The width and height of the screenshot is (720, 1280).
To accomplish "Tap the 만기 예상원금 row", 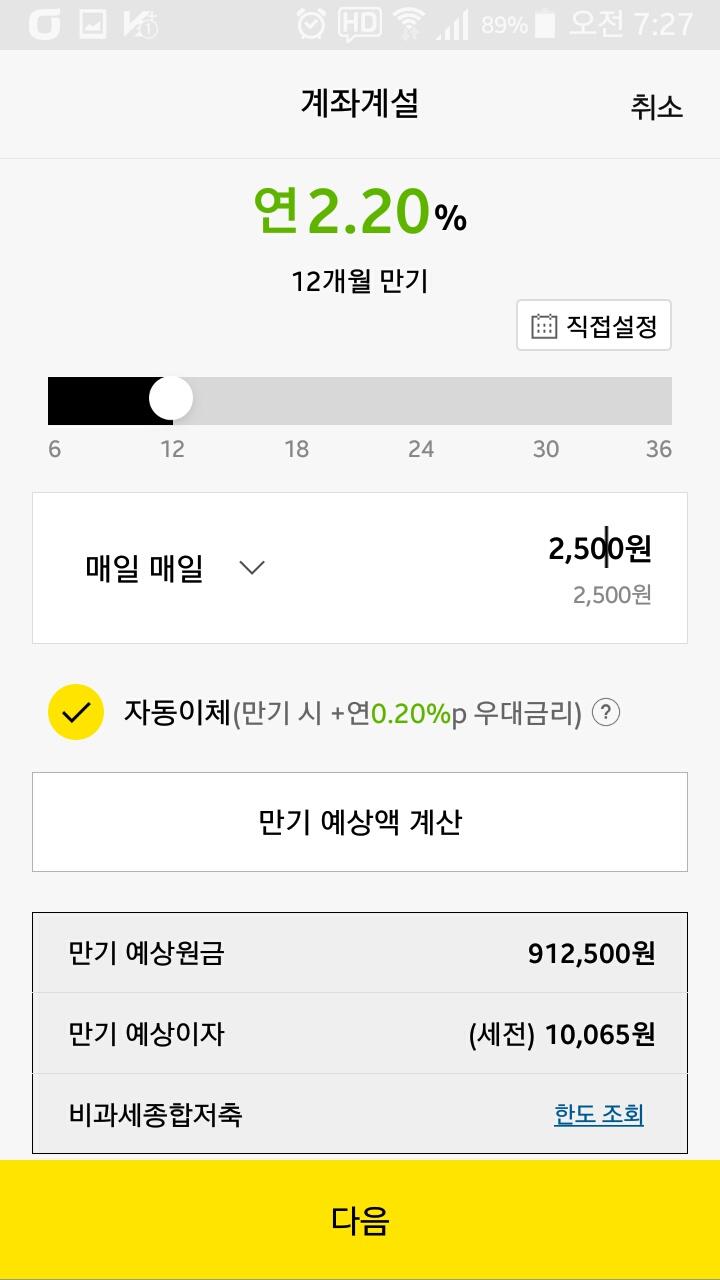I will point(360,953).
